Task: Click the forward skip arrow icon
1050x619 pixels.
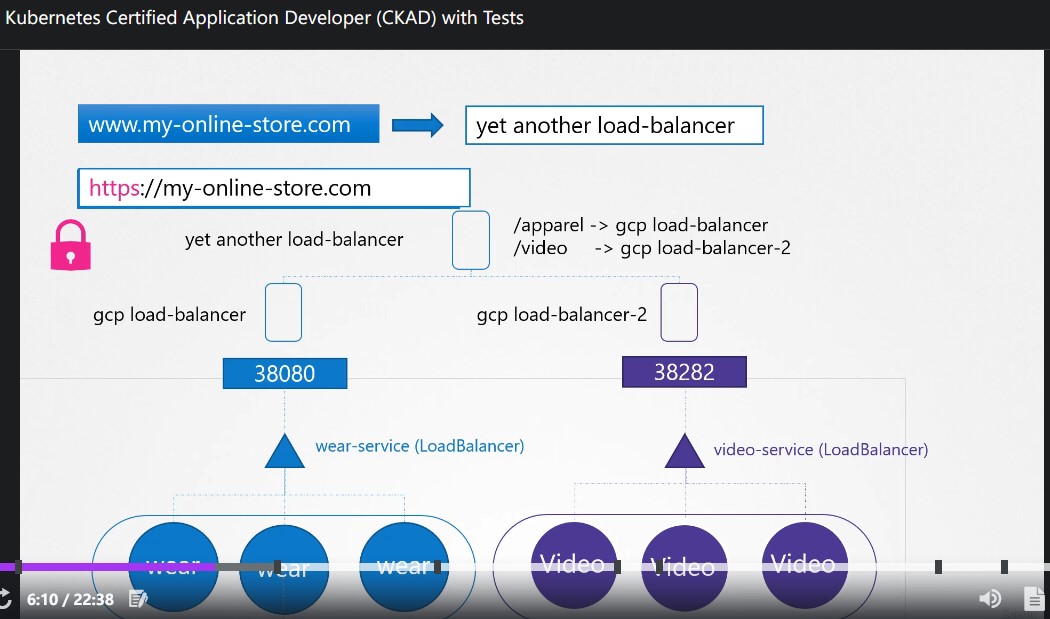Action: pyautogui.click(x=5, y=598)
